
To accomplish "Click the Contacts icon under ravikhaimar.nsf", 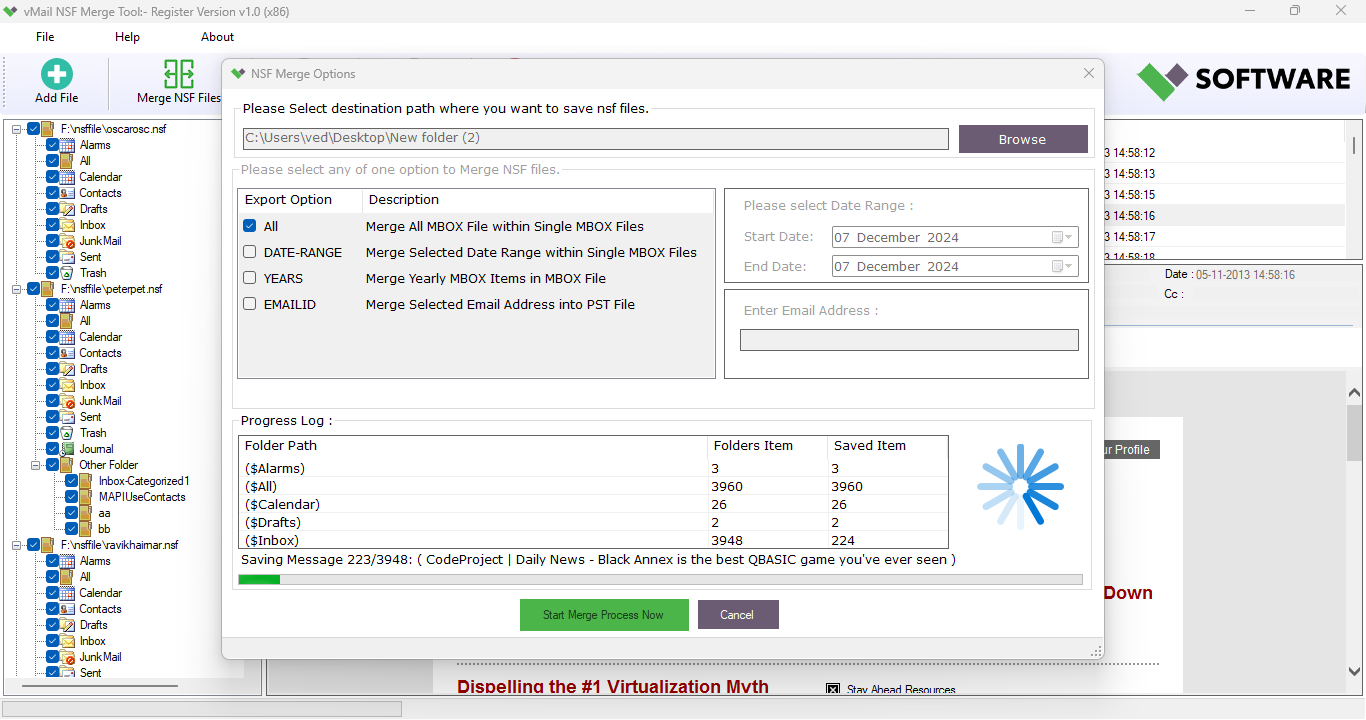I will 67,609.
